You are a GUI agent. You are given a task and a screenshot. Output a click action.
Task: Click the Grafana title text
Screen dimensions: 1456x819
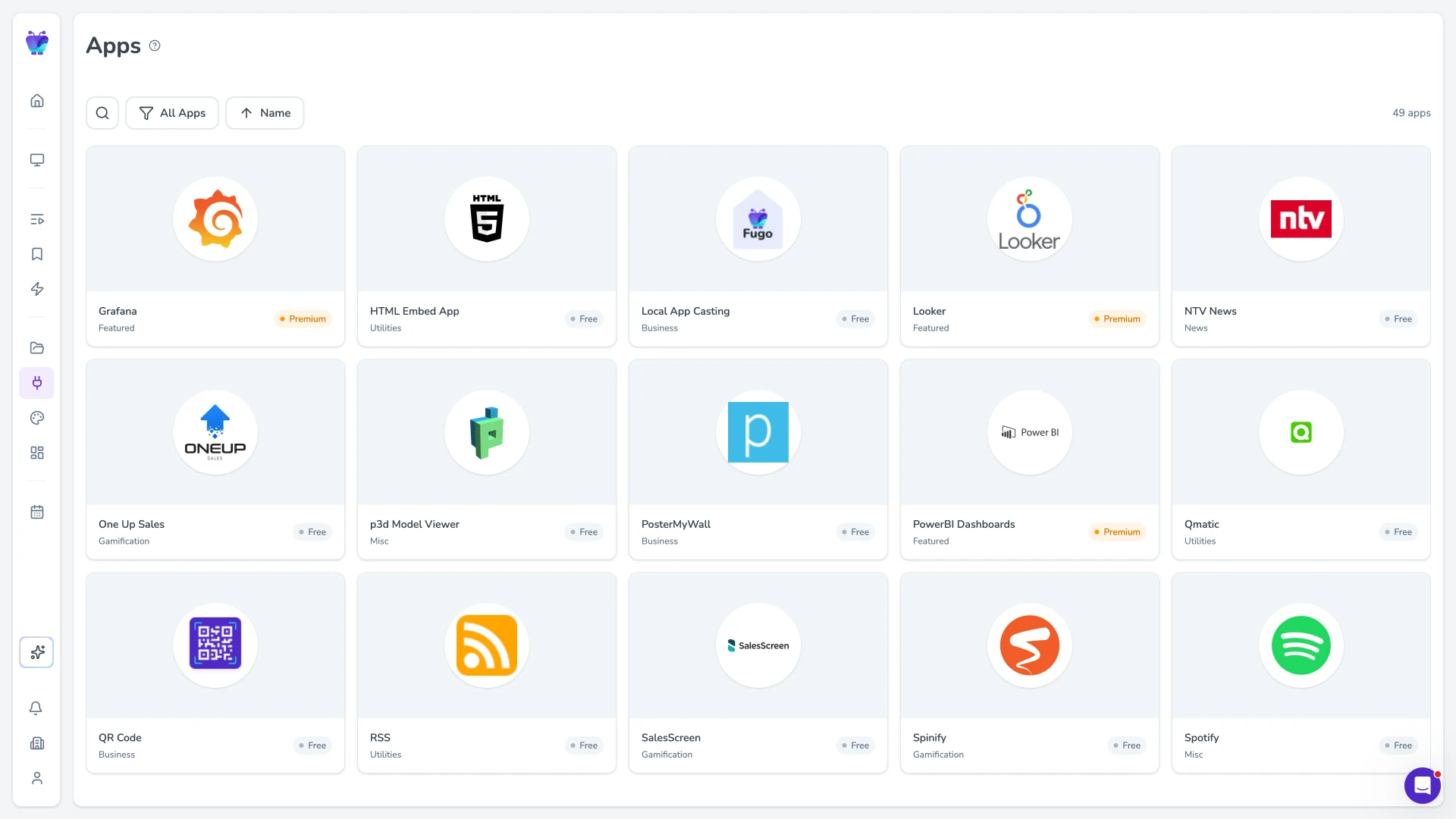click(118, 311)
